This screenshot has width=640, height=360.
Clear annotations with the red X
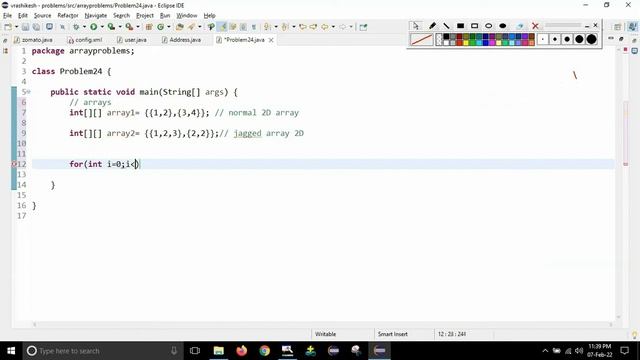pyautogui.click(x=535, y=26)
